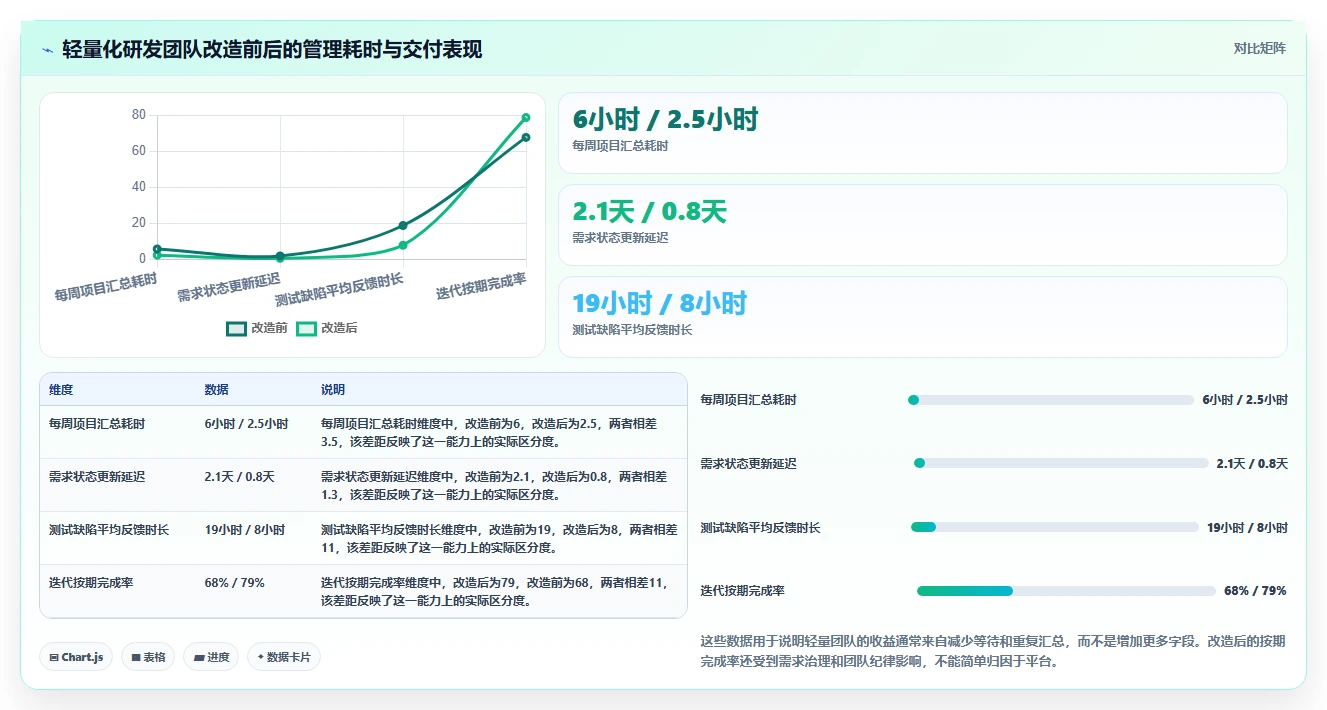The image size is (1327, 710).
Task: Select table cell 每周项目汇总耗时
Action: 97,424
